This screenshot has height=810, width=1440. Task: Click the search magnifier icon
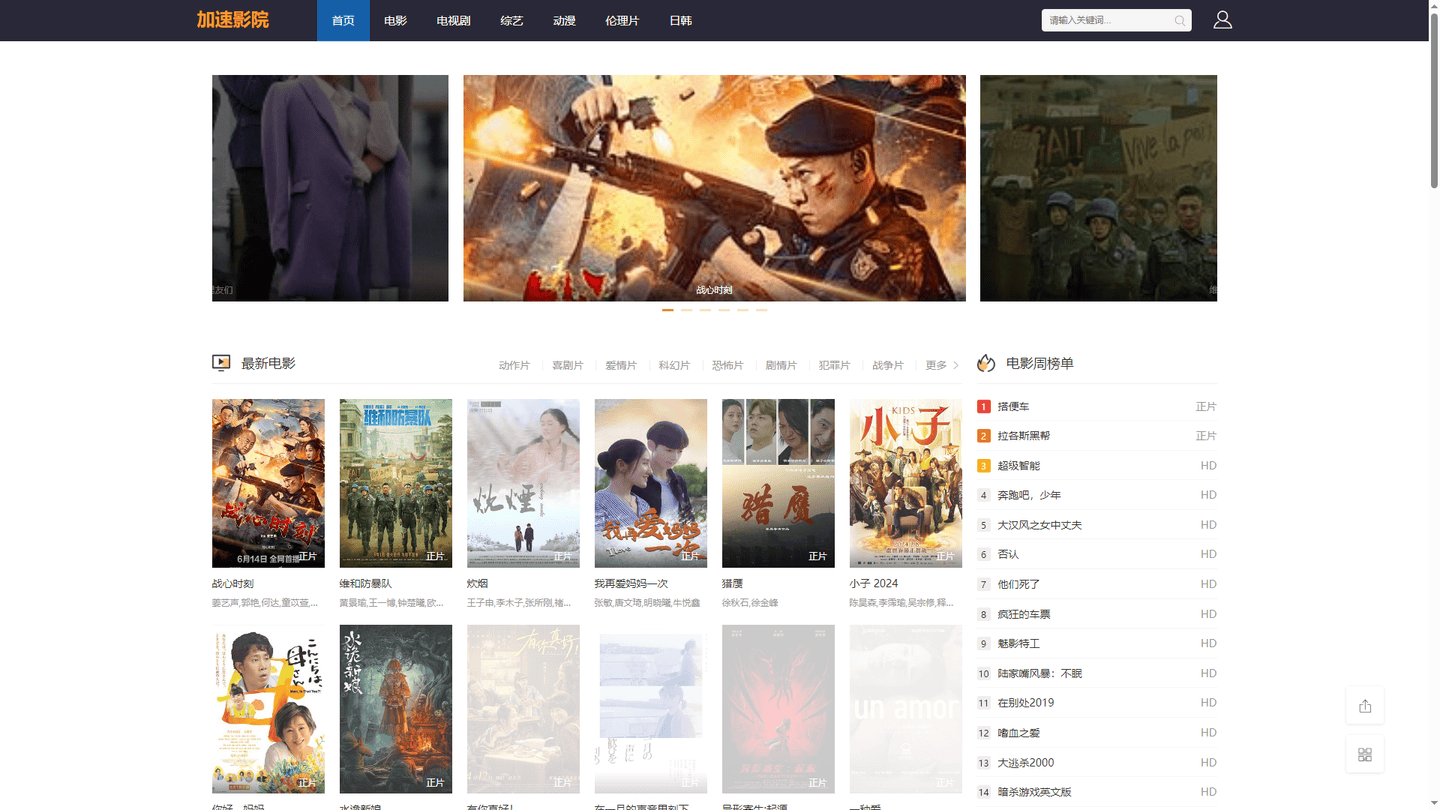(1180, 20)
